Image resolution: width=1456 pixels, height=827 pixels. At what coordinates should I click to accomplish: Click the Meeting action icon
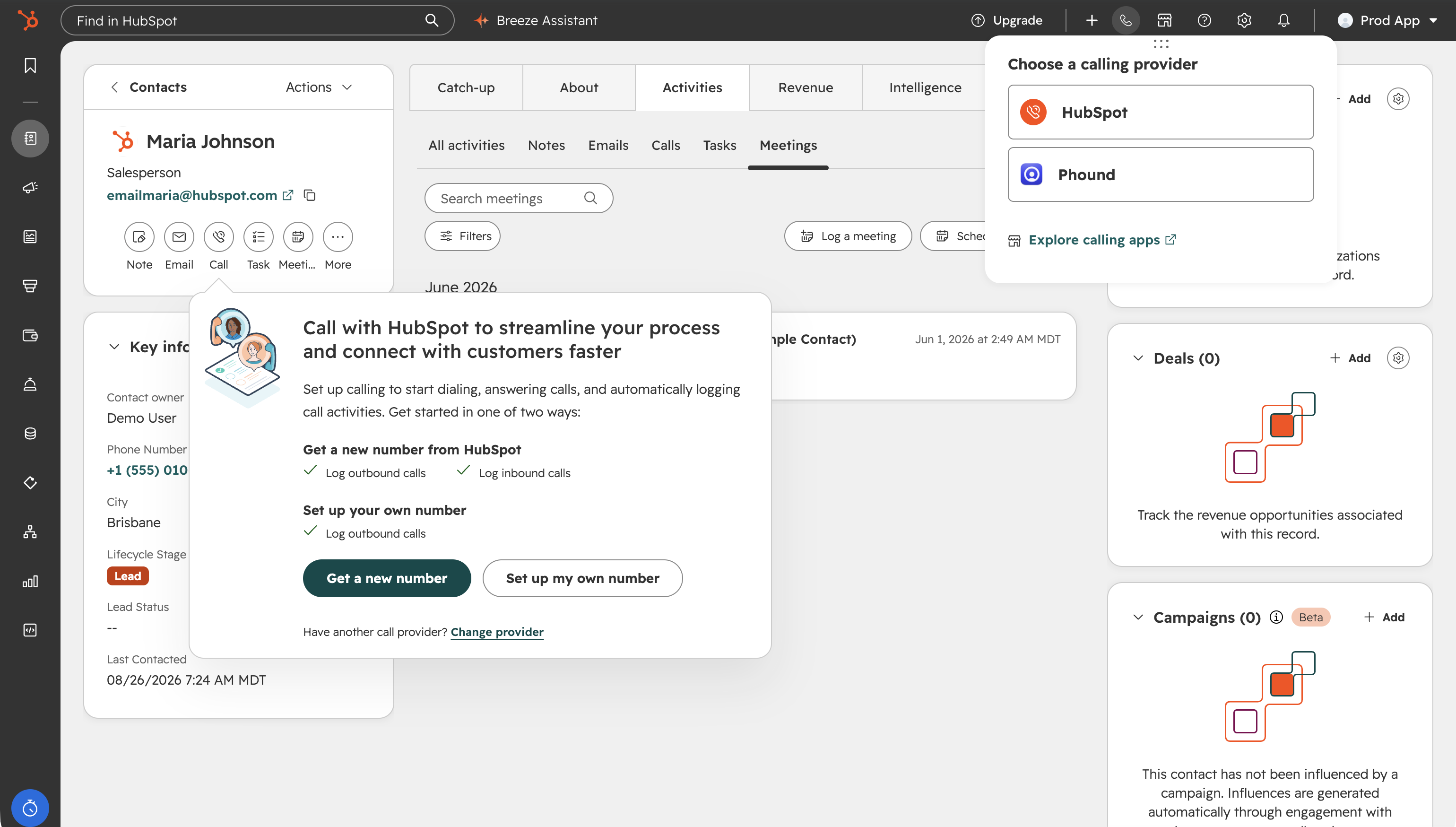(298, 237)
